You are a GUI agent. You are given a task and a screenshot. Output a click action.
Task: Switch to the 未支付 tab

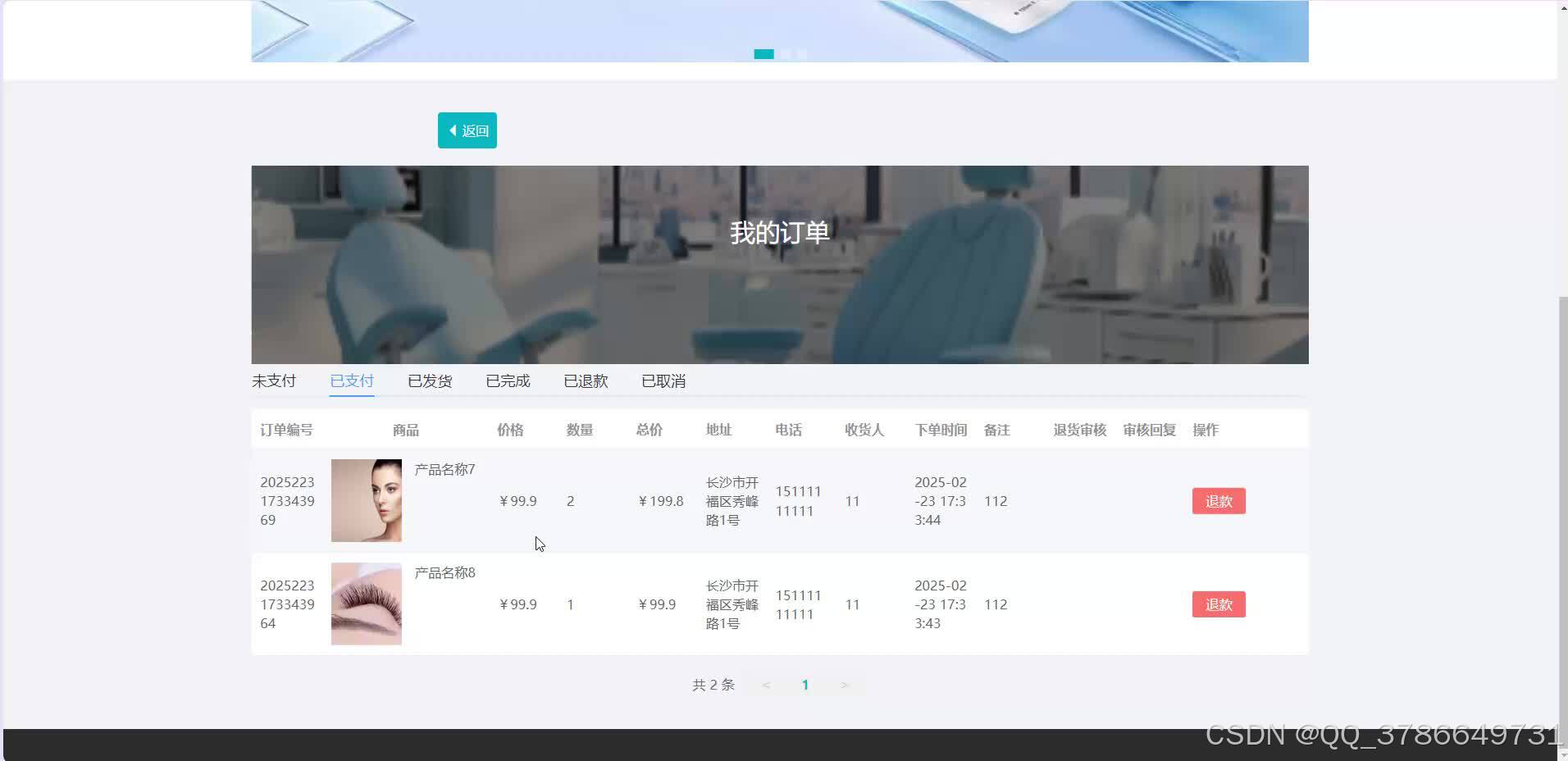pyautogui.click(x=274, y=380)
